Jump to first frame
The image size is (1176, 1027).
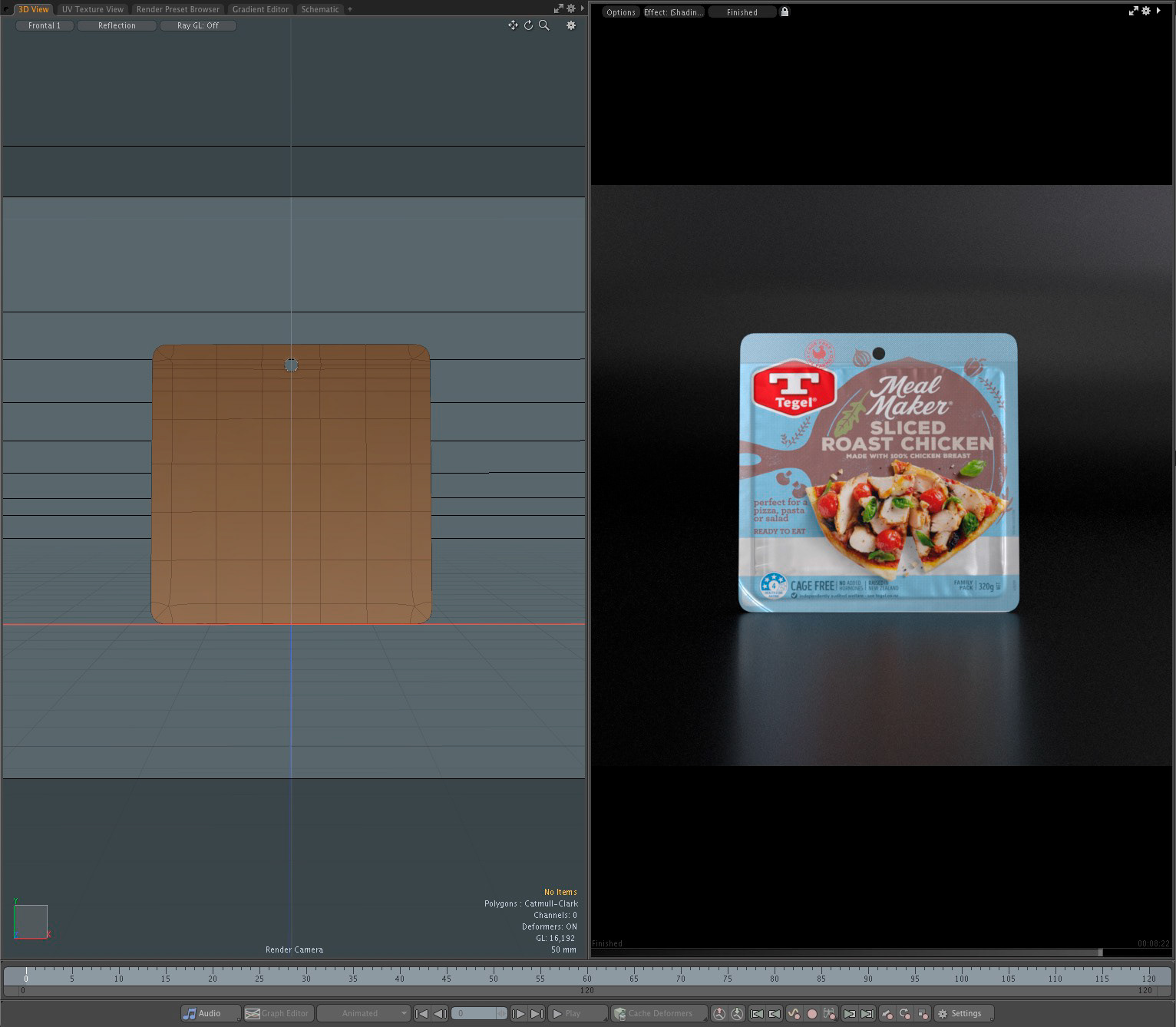pos(421,1013)
